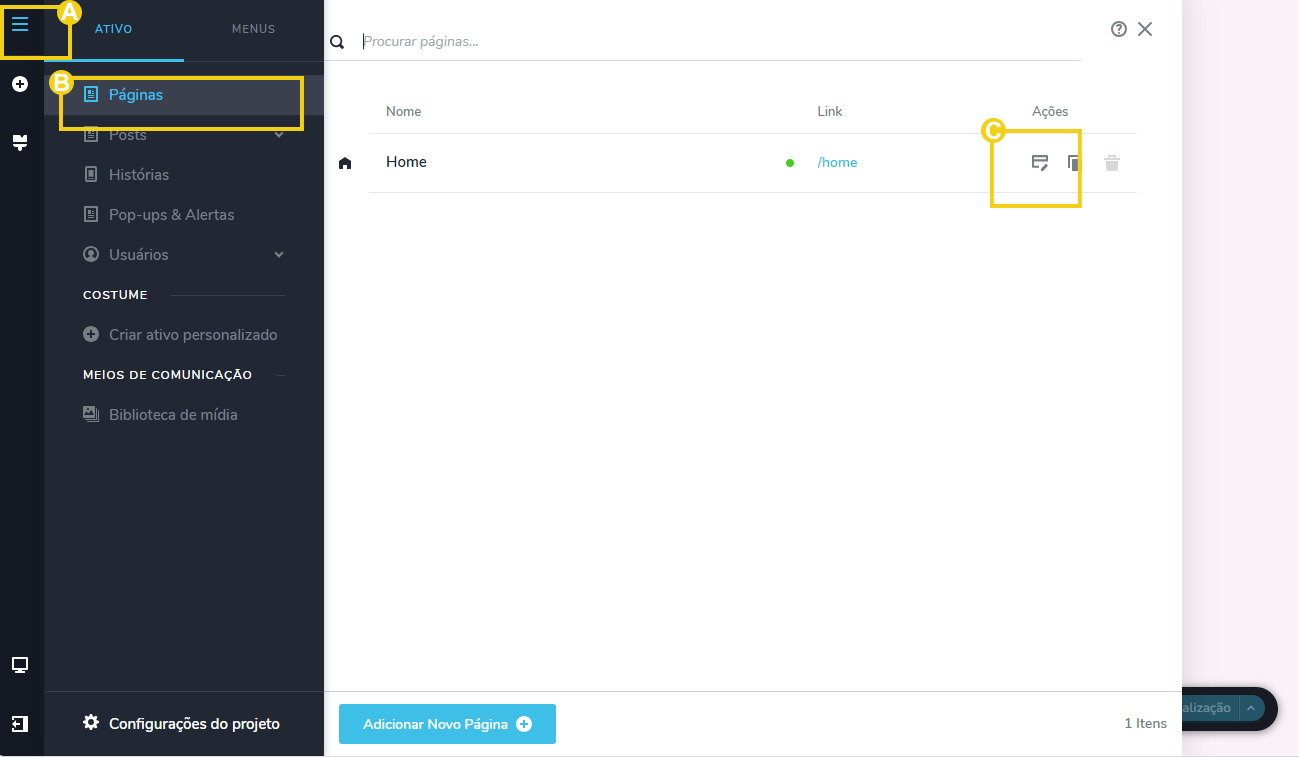Screen dimensions: 1299x757
Task: Open Páginas in the sidebar
Action: click(x=136, y=95)
